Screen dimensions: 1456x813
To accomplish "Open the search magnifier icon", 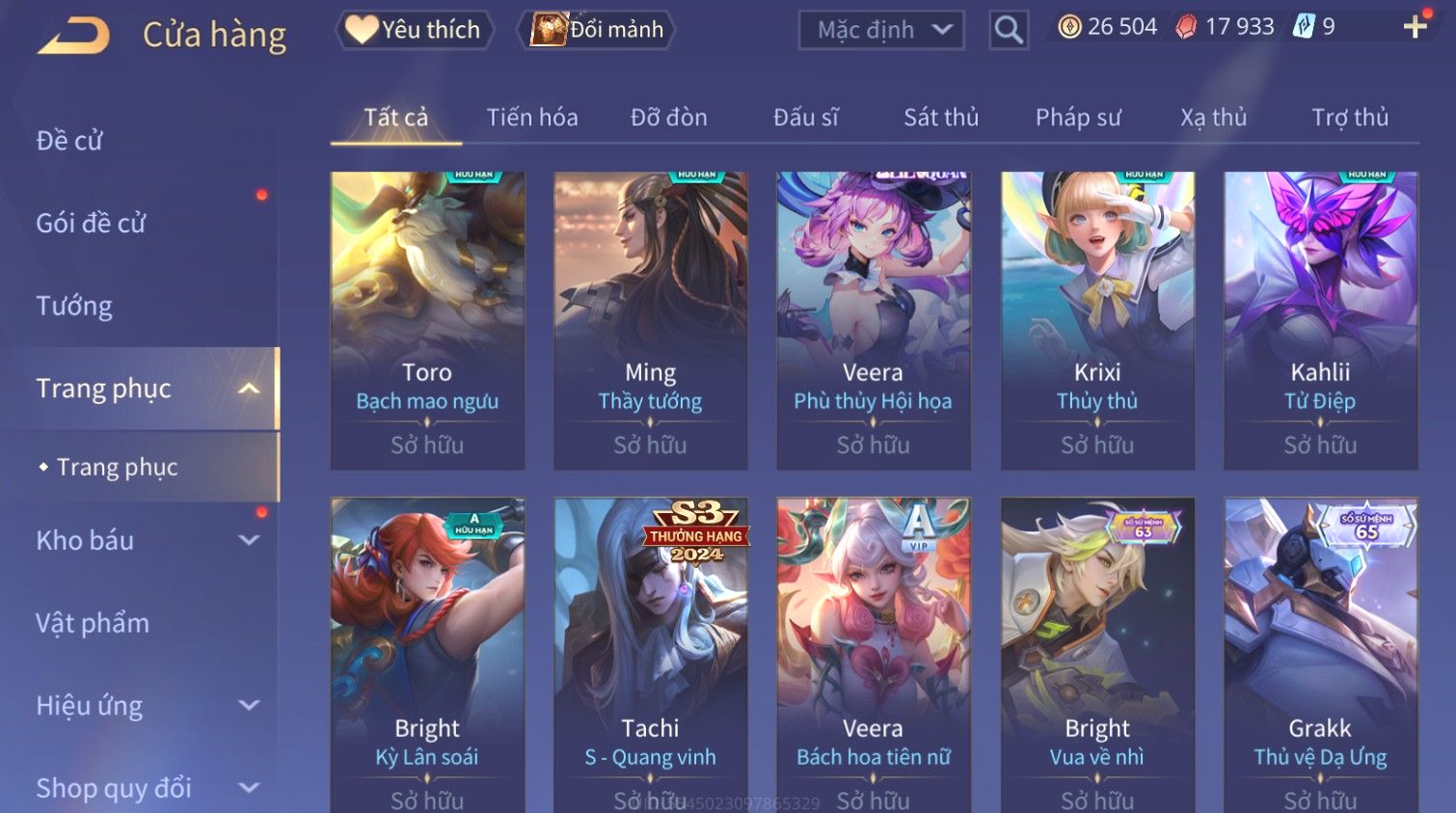I will (1009, 30).
